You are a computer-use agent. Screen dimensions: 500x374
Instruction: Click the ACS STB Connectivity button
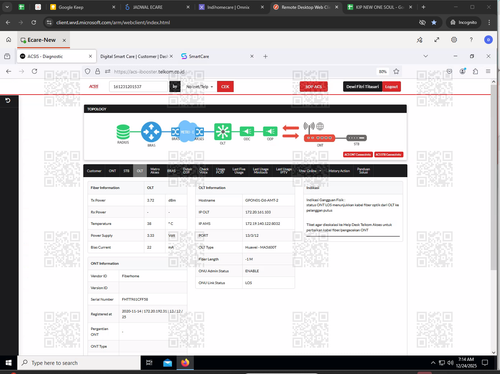(389, 155)
